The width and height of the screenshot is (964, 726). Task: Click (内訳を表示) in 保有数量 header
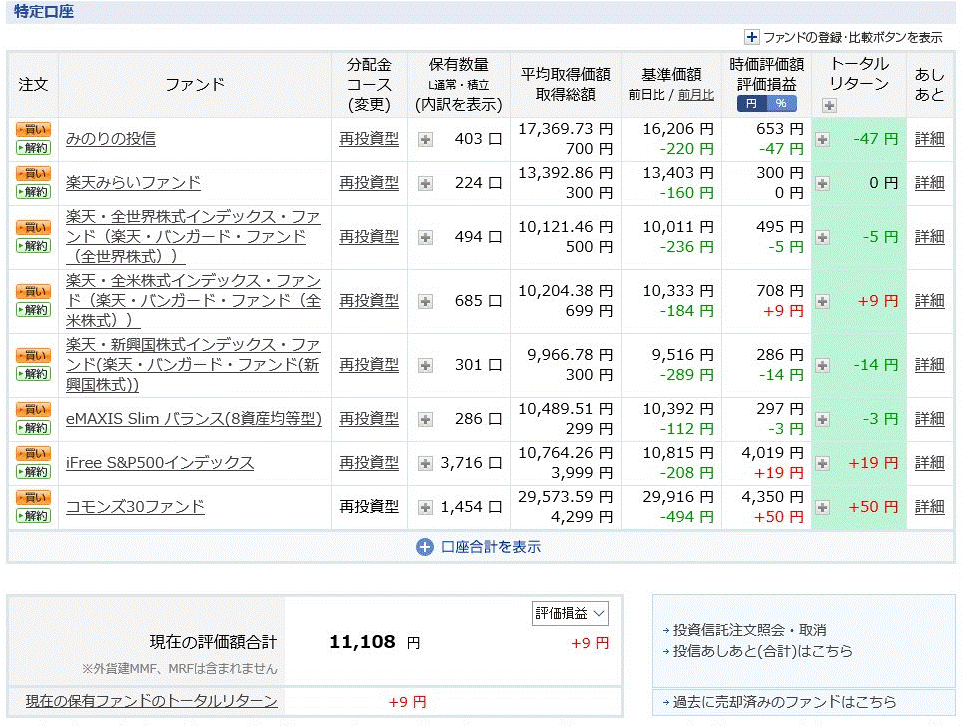[x=459, y=105]
